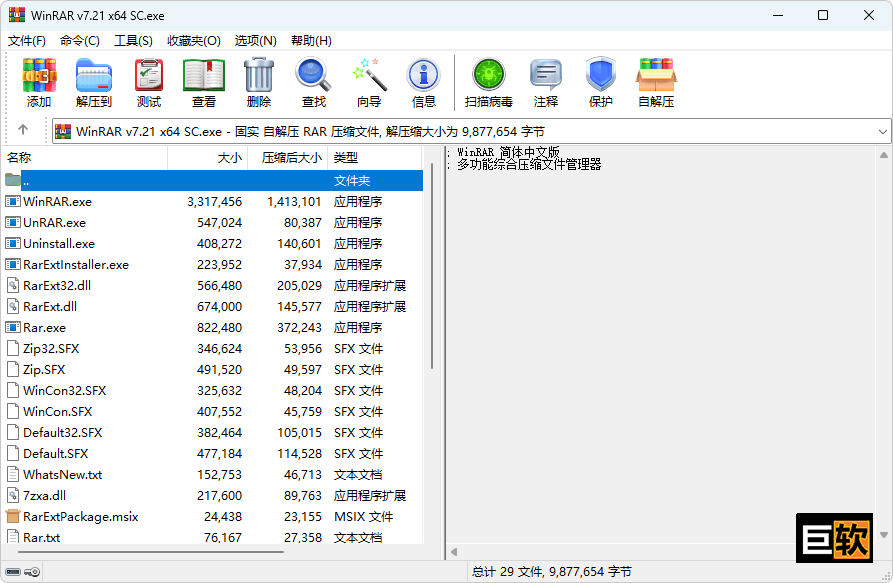Open the 选项(N) menu

pyautogui.click(x=256, y=40)
